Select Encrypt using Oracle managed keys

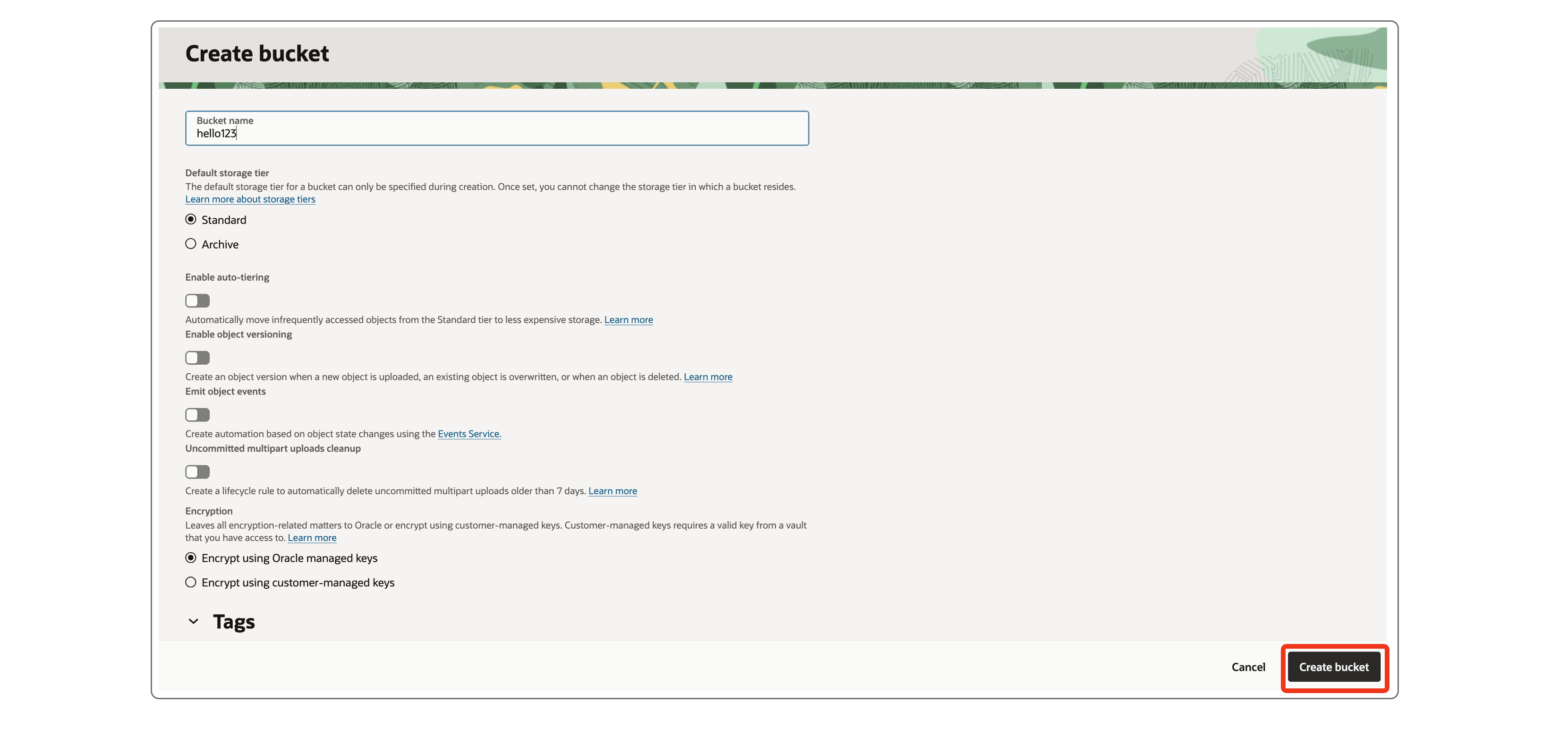click(x=190, y=558)
